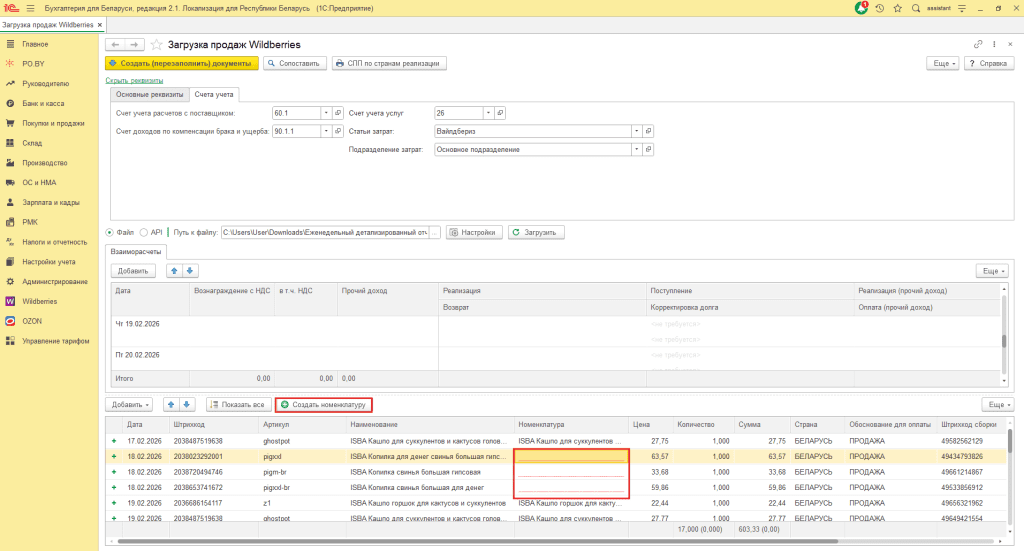This screenshot has width=1024, height=551.
Task: Switch to Основные реквизиты tab
Action: 150,94
